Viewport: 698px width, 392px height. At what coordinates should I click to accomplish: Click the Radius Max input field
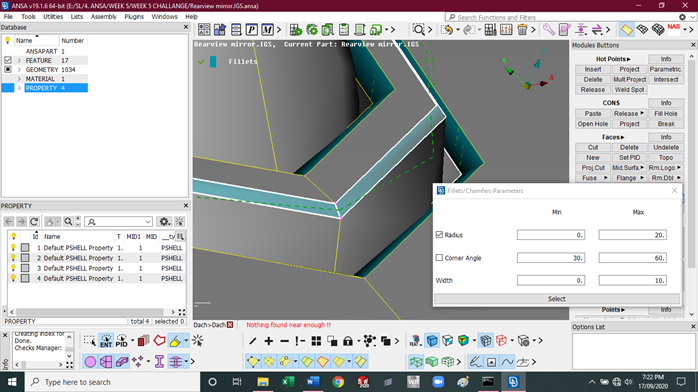point(633,234)
